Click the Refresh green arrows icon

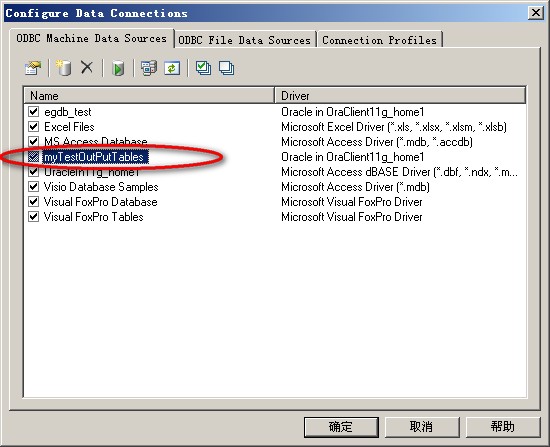pos(172,68)
